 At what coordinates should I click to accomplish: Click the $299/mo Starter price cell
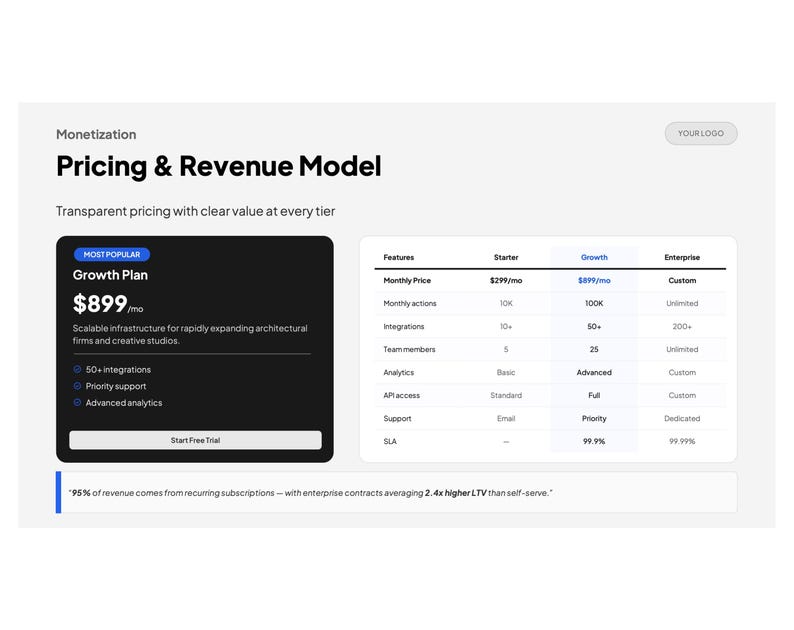(x=506, y=281)
